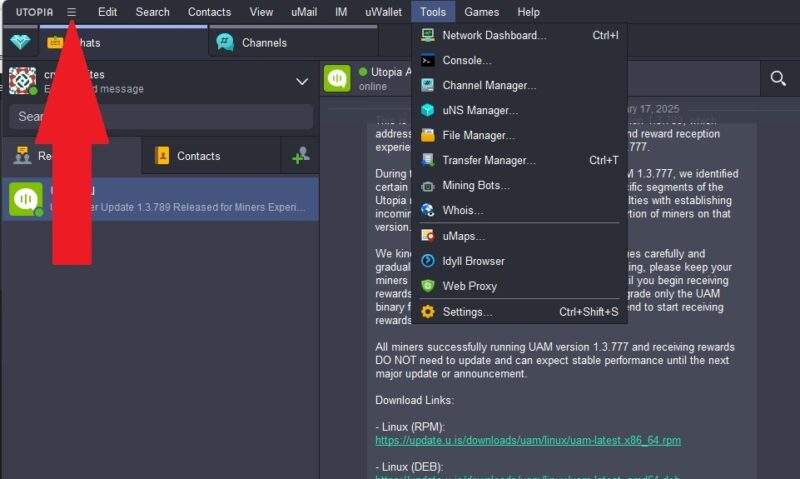This screenshot has width=800, height=479.
Task: Click the Channel Manager icon
Action: (x=428, y=85)
